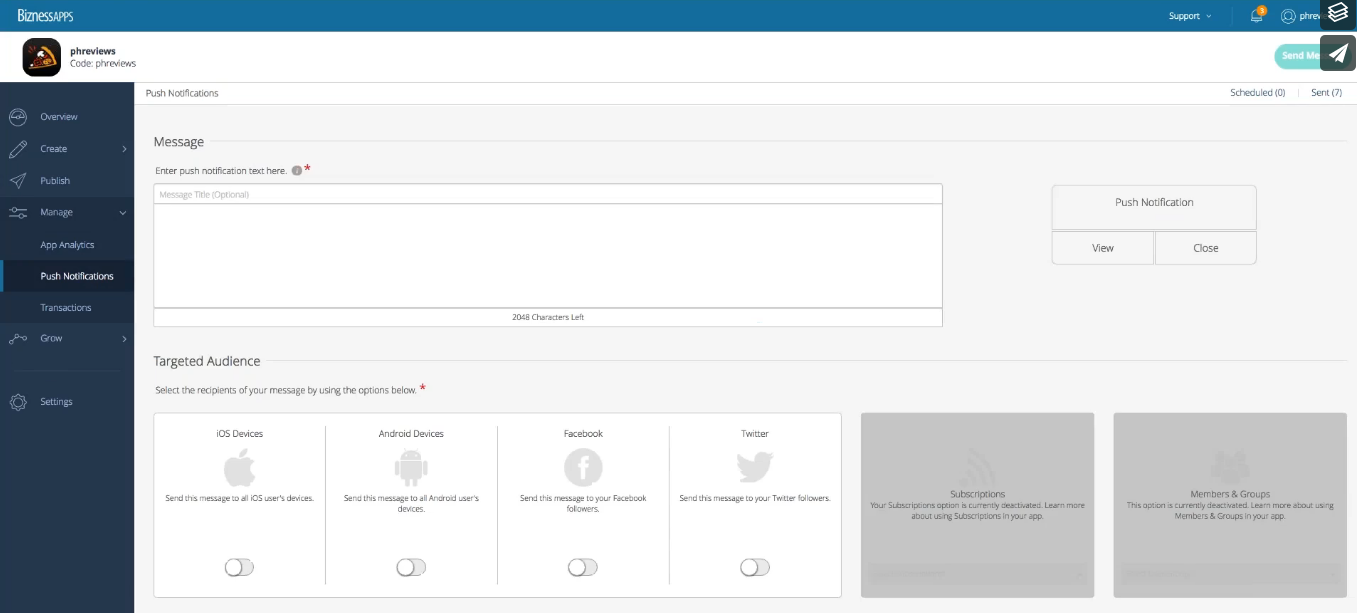Click the Settings gear icon in sidebar
The width and height of the screenshot is (1357, 613).
pyautogui.click(x=17, y=402)
